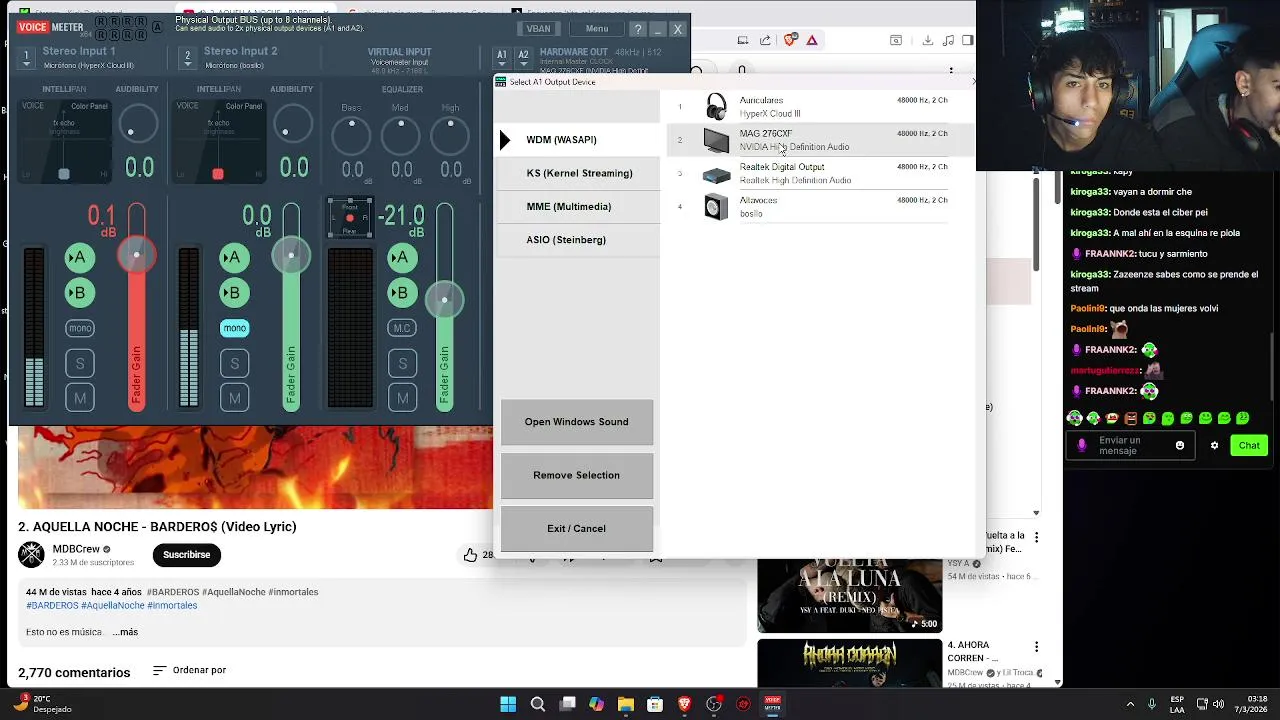Screen dimensions: 1280x720
Task: Open Voicemeeter help question mark
Action: tap(637, 29)
